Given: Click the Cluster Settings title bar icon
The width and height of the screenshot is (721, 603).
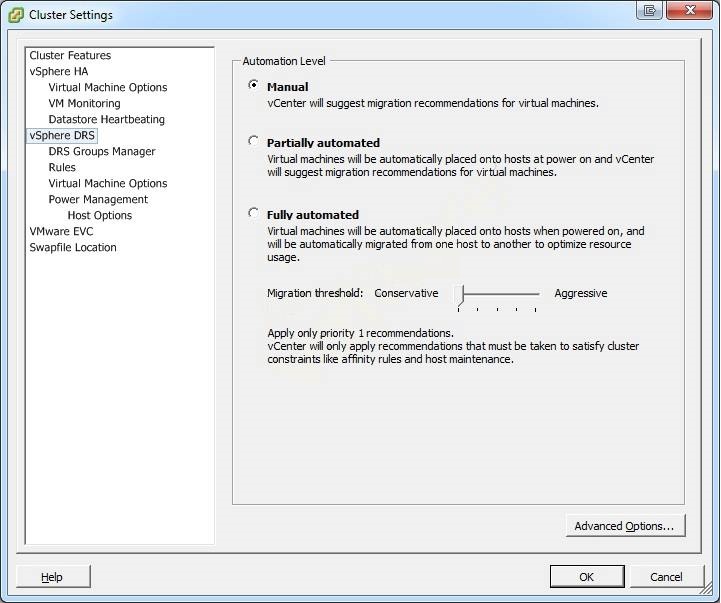Looking at the screenshot, I should (16, 15).
